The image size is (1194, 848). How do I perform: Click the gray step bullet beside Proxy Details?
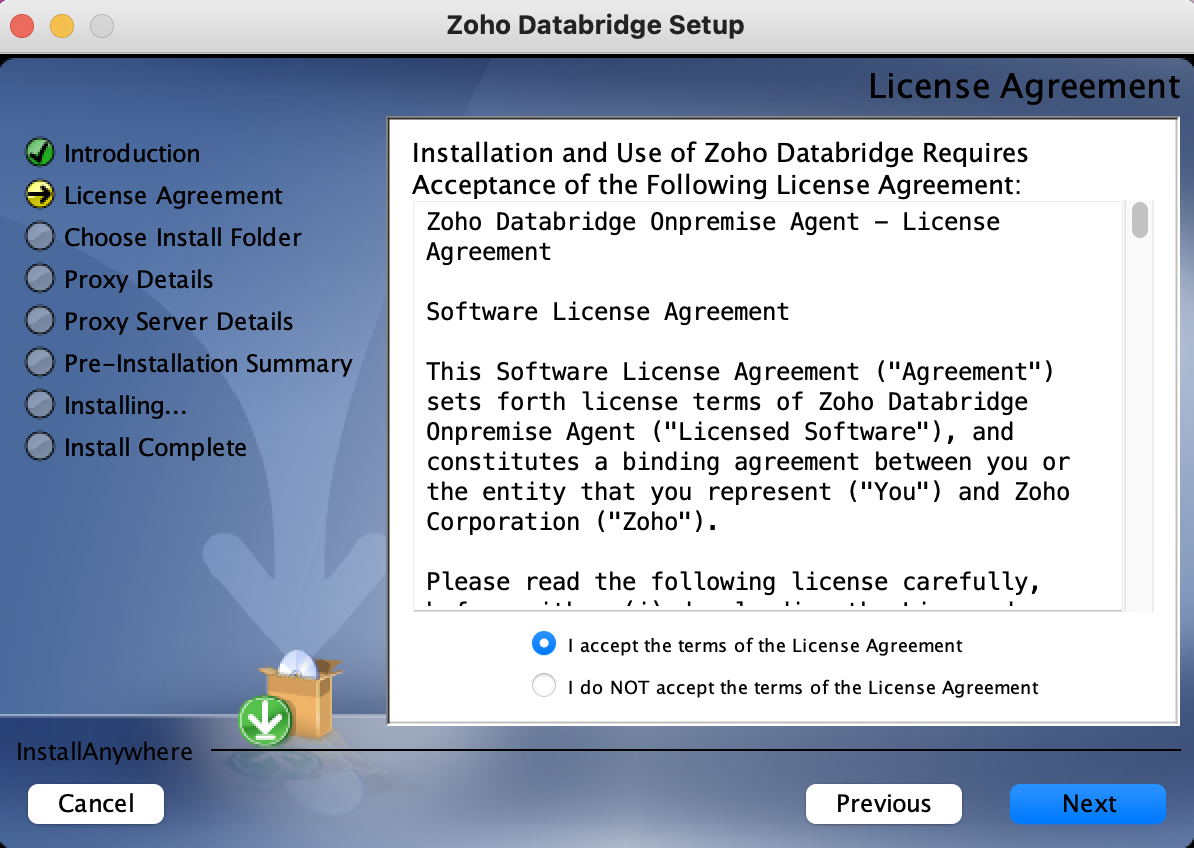[x=40, y=279]
